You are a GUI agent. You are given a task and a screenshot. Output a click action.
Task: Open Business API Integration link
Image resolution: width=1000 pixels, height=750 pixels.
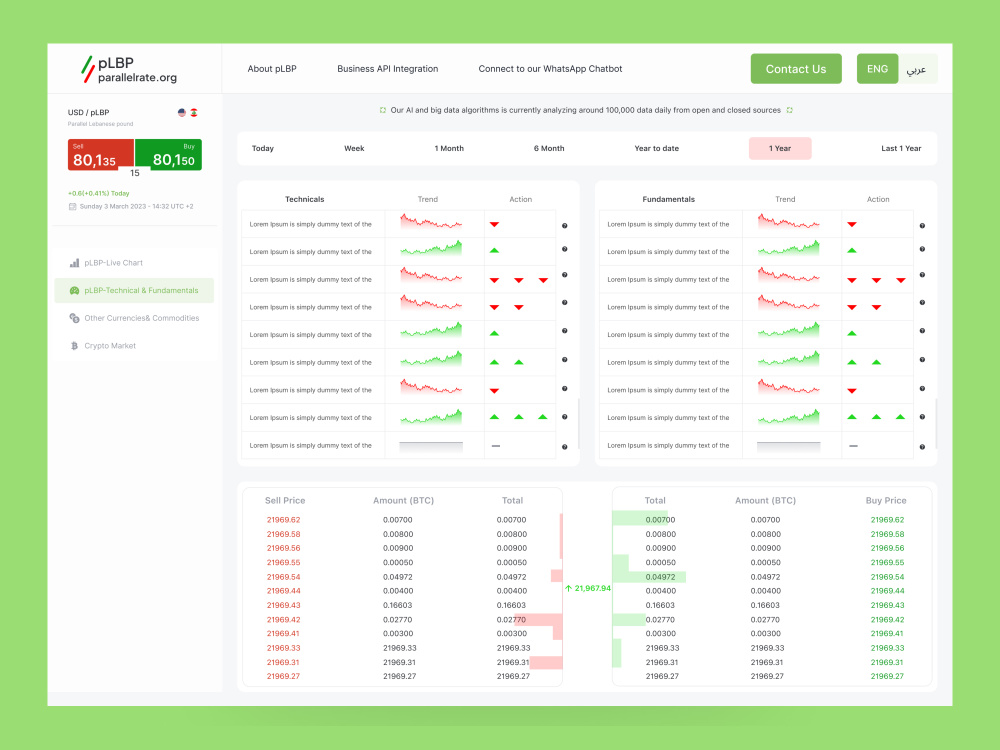coord(388,69)
